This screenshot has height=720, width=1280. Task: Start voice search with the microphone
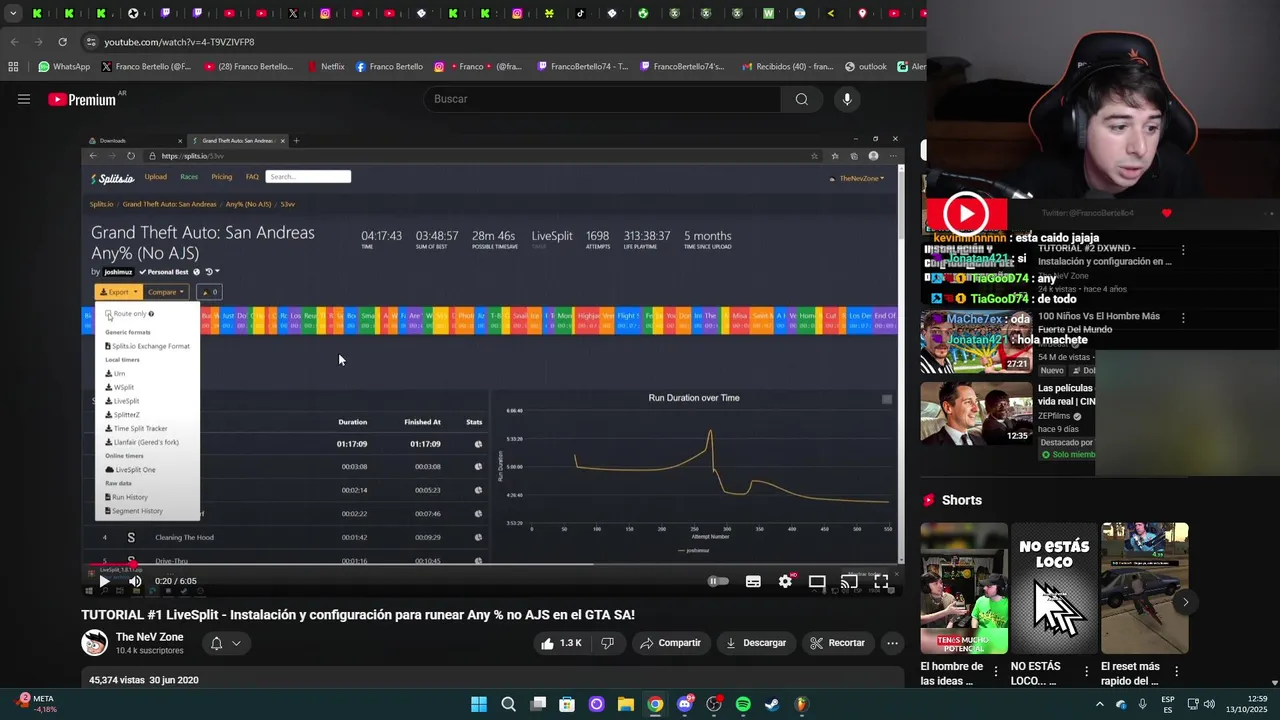tap(847, 99)
